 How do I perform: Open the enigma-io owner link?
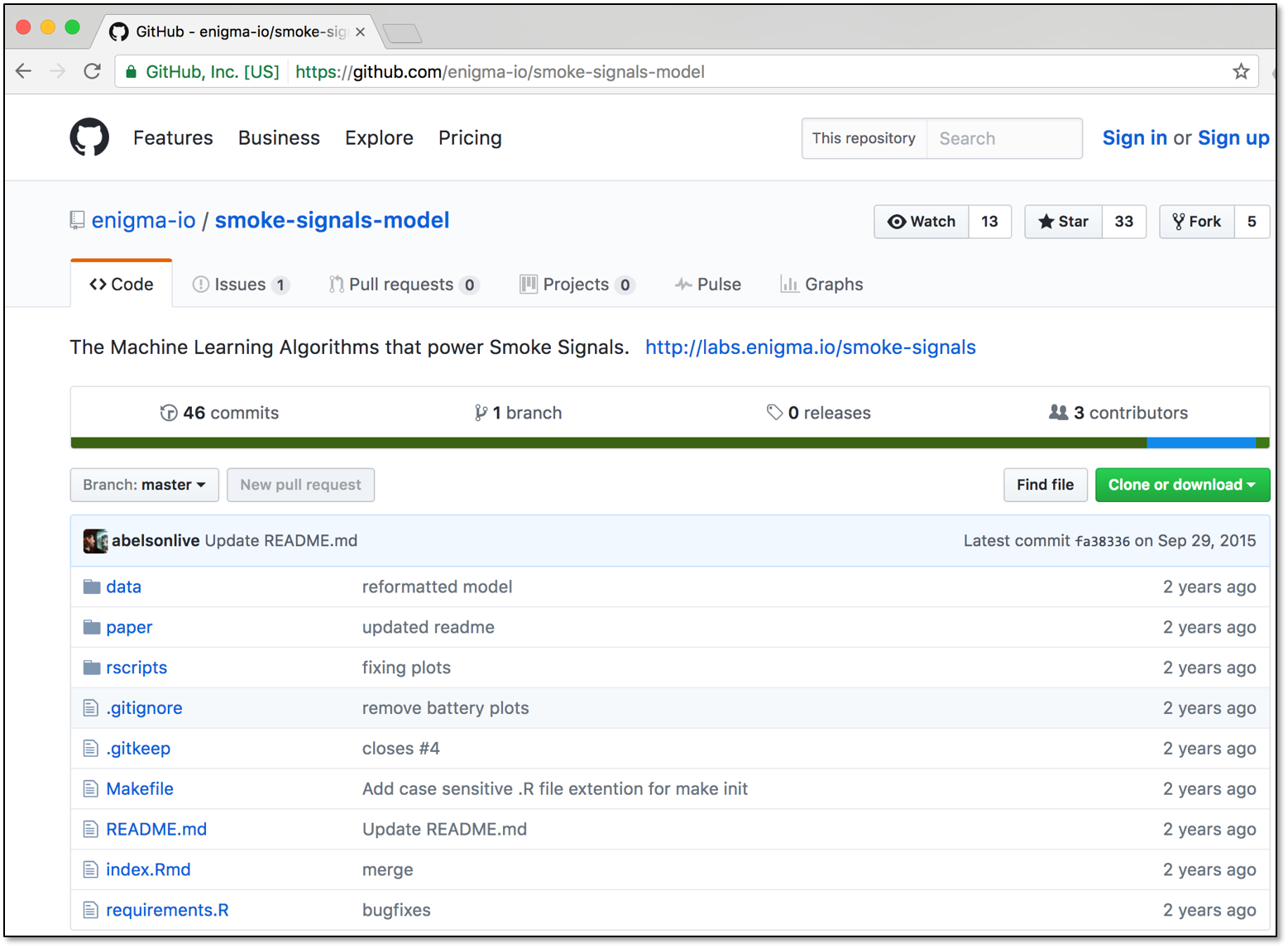pyautogui.click(x=144, y=221)
